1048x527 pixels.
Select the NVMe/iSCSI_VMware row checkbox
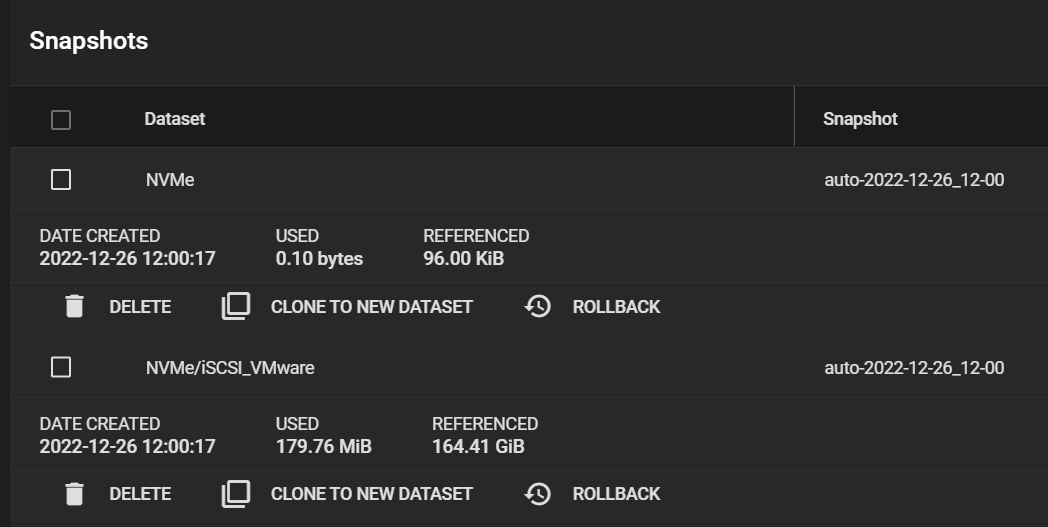61,367
